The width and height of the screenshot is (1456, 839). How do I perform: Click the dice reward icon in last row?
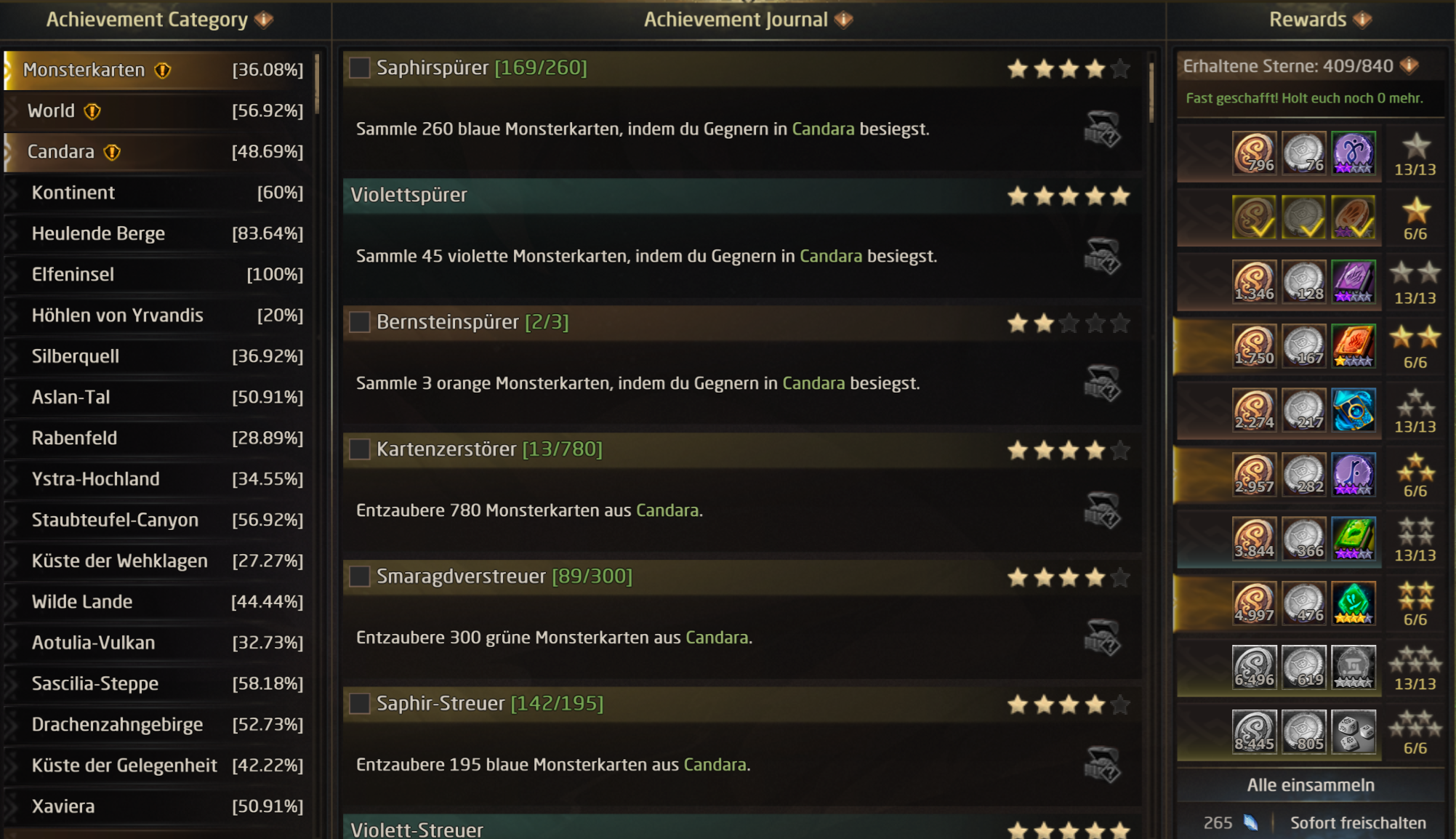click(1354, 731)
